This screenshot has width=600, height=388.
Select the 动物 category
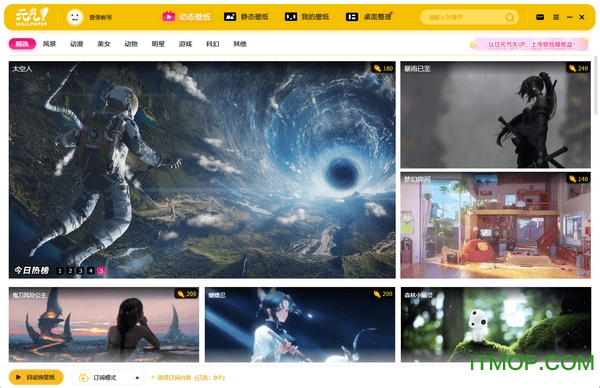coord(131,44)
